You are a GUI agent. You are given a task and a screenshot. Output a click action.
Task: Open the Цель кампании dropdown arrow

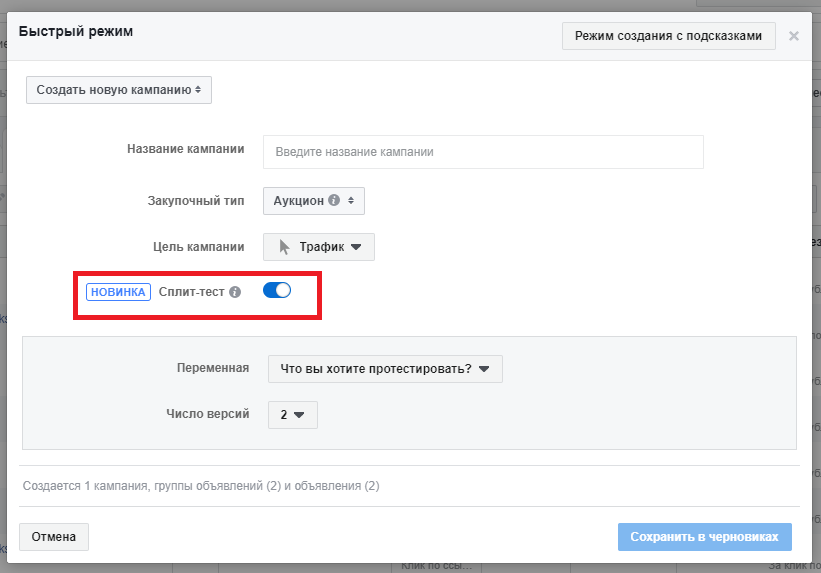click(x=355, y=247)
